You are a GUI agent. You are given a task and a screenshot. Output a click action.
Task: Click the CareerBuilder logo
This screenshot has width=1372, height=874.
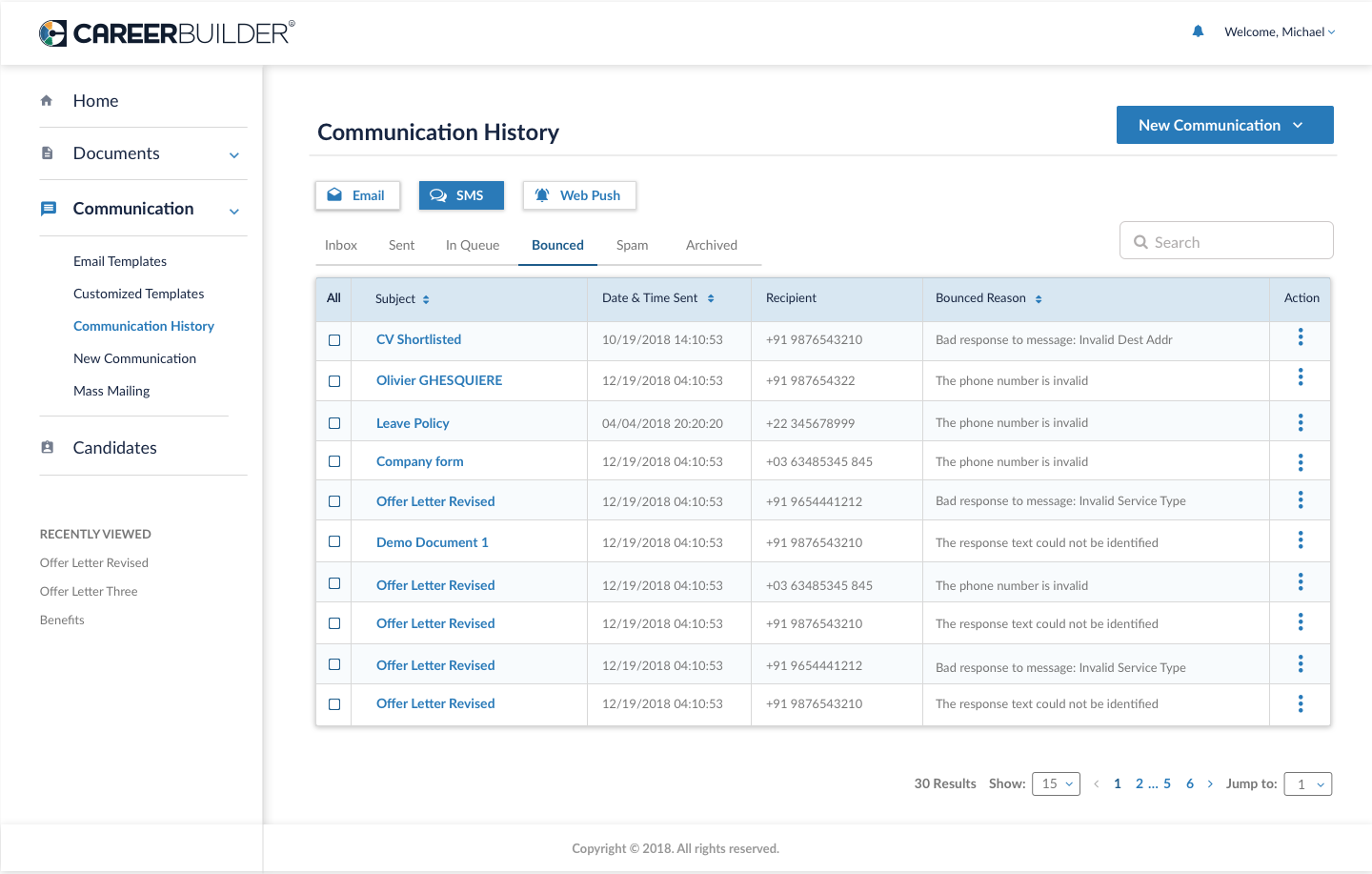(x=167, y=33)
